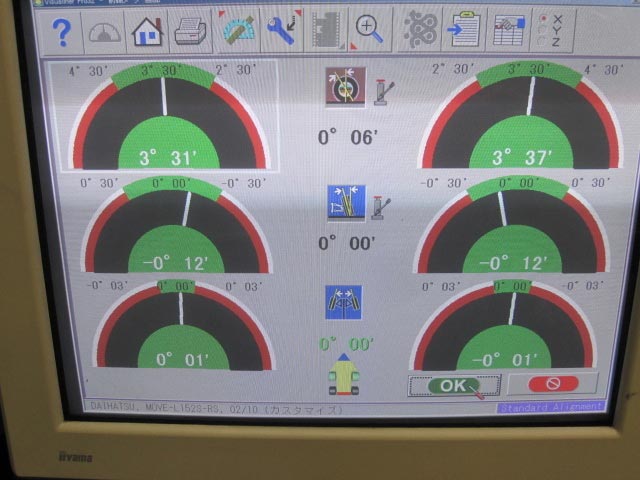The height and width of the screenshot is (480, 640).
Task: Select the Z radio button
Action: 543,41
